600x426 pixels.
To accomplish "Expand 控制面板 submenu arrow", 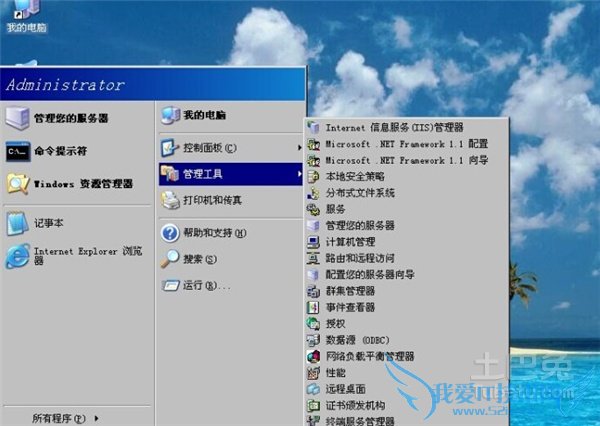I will [x=300, y=148].
